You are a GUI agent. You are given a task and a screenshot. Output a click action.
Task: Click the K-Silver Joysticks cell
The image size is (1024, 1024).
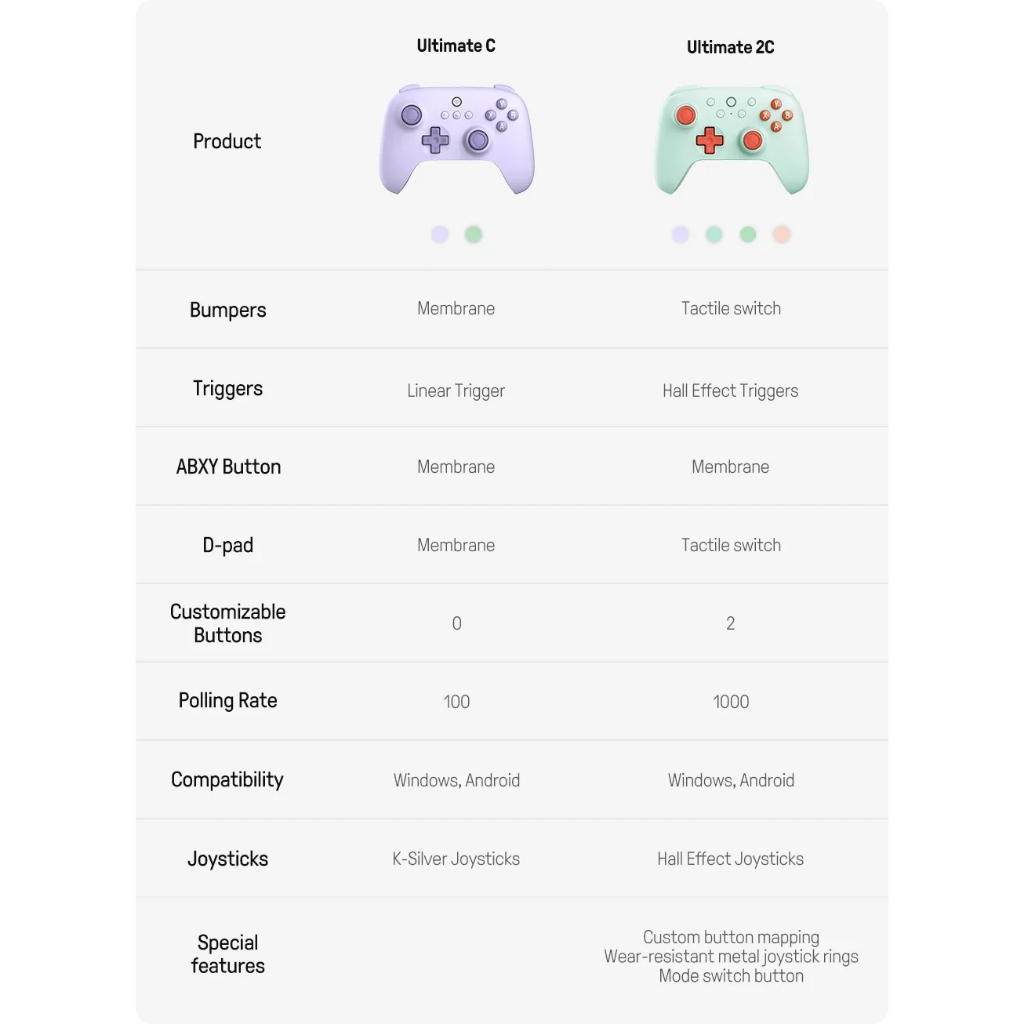pos(456,858)
